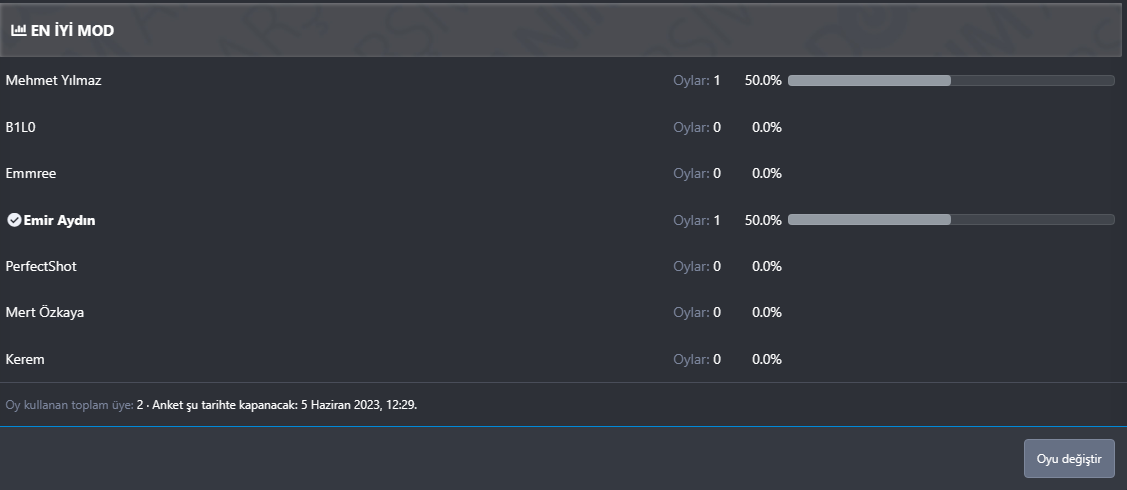Click the 50.0% value for Mehmet Yılmaz
The image size is (1127, 490).
point(763,80)
